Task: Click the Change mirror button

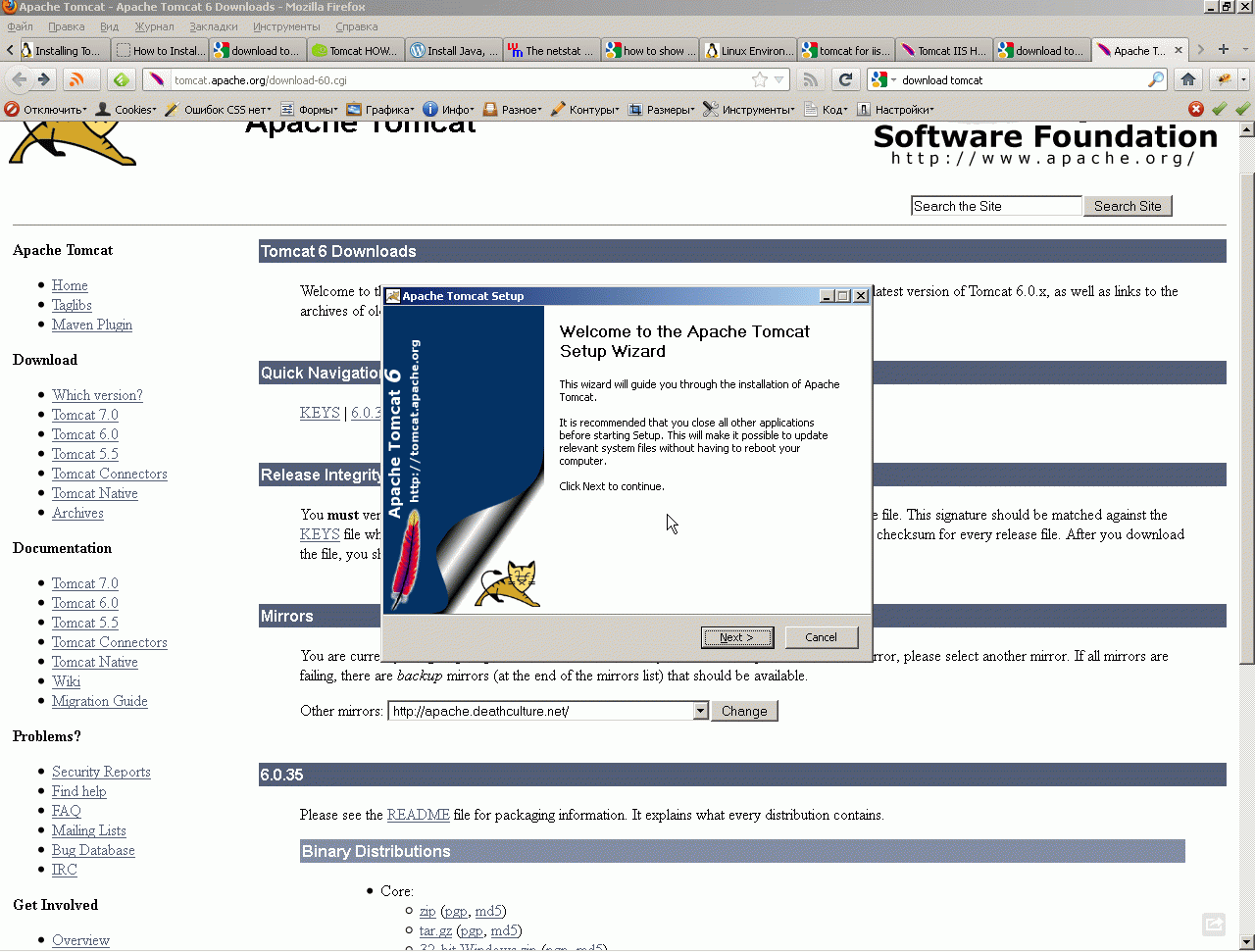Action: (745, 711)
